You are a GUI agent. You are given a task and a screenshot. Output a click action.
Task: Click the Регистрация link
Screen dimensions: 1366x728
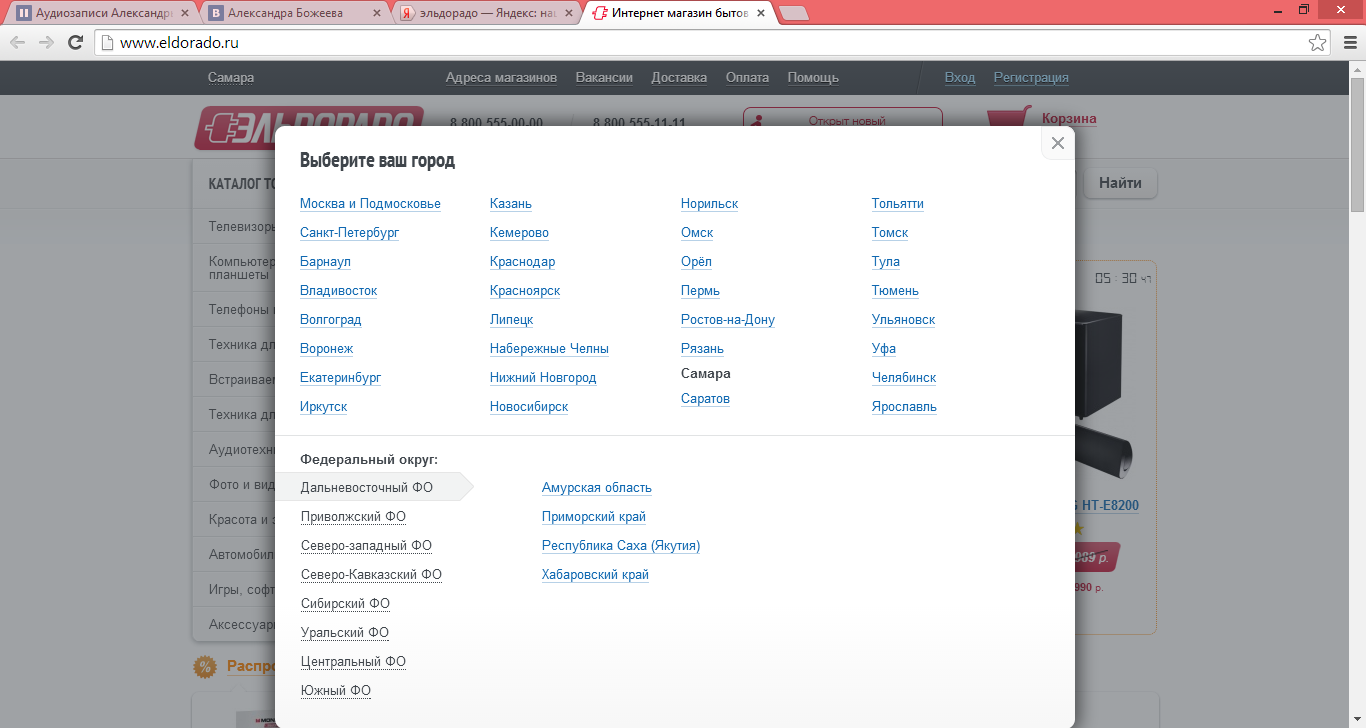tap(1031, 78)
